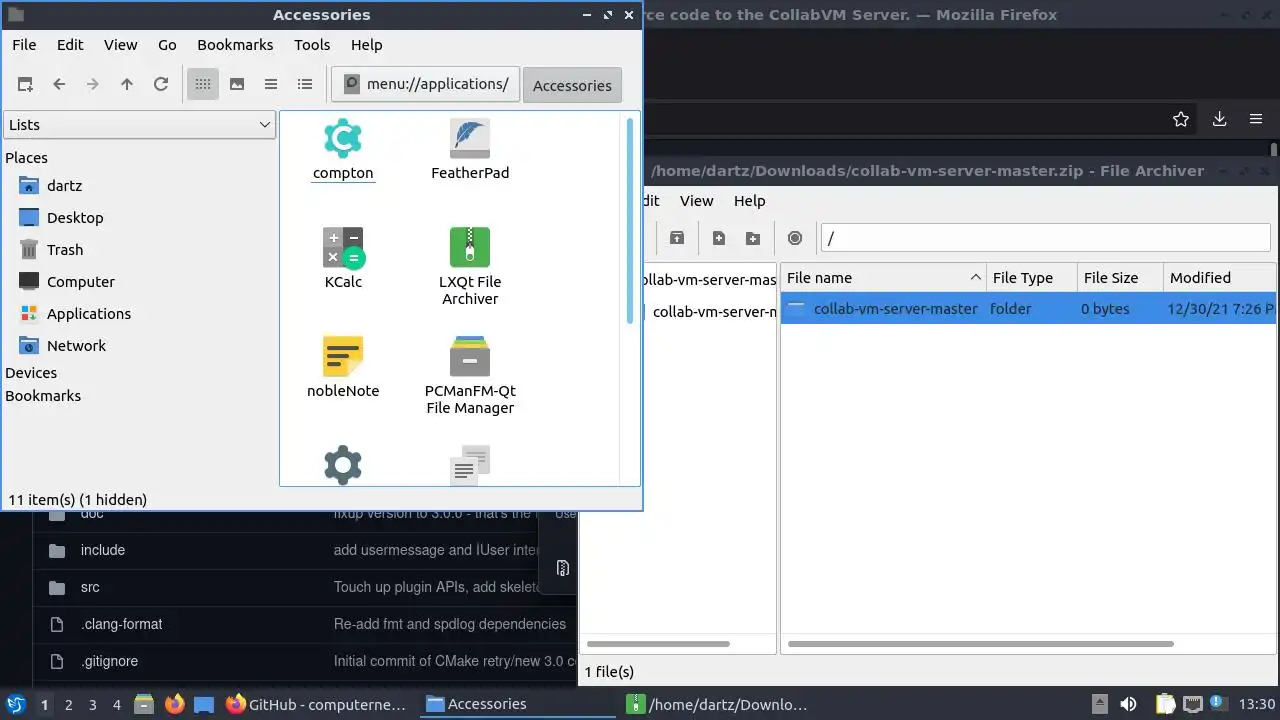Open the Go menu
This screenshot has width=1280, height=720.
pyautogui.click(x=167, y=45)
